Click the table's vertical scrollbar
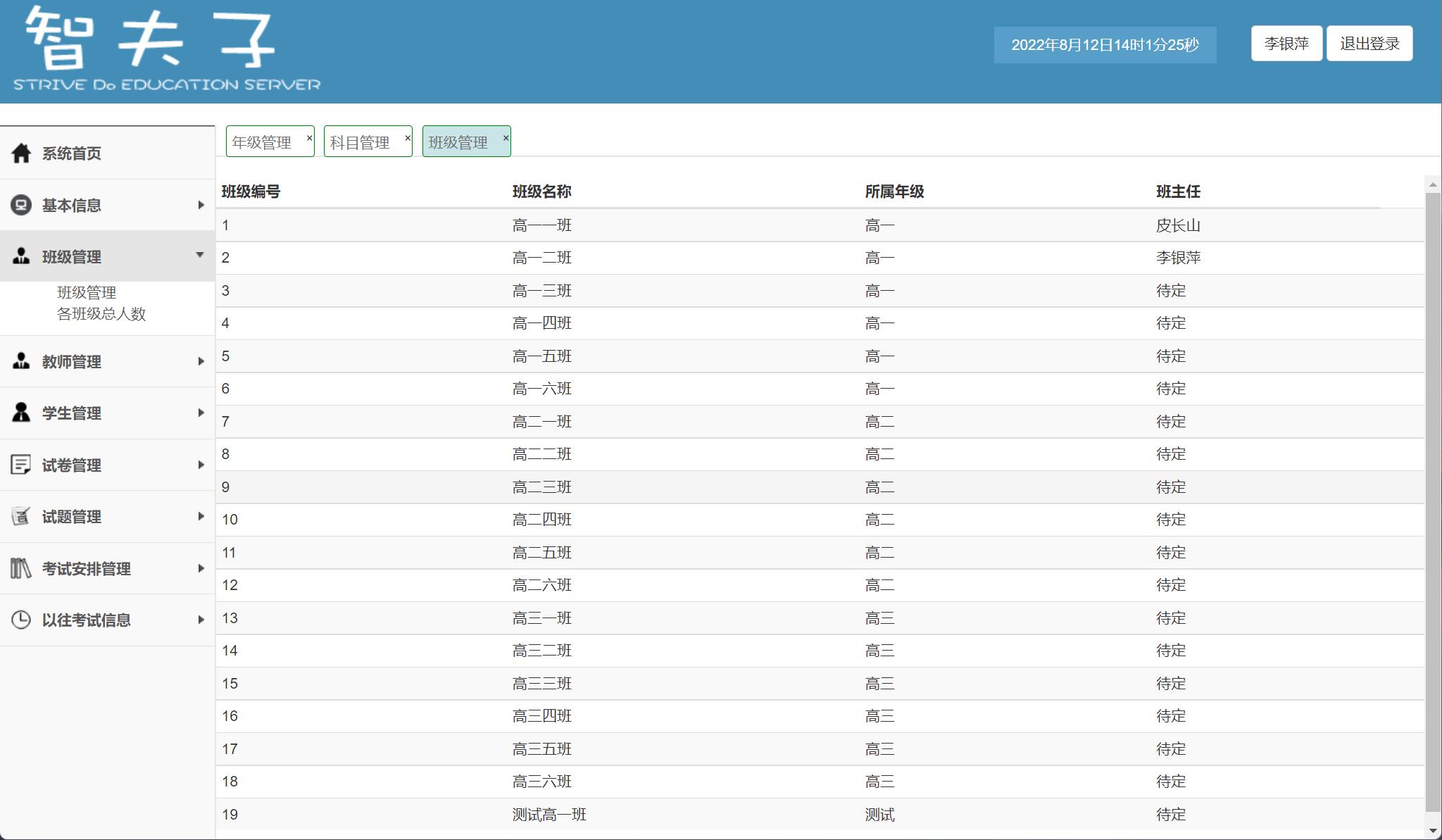 pos(1432,493)
